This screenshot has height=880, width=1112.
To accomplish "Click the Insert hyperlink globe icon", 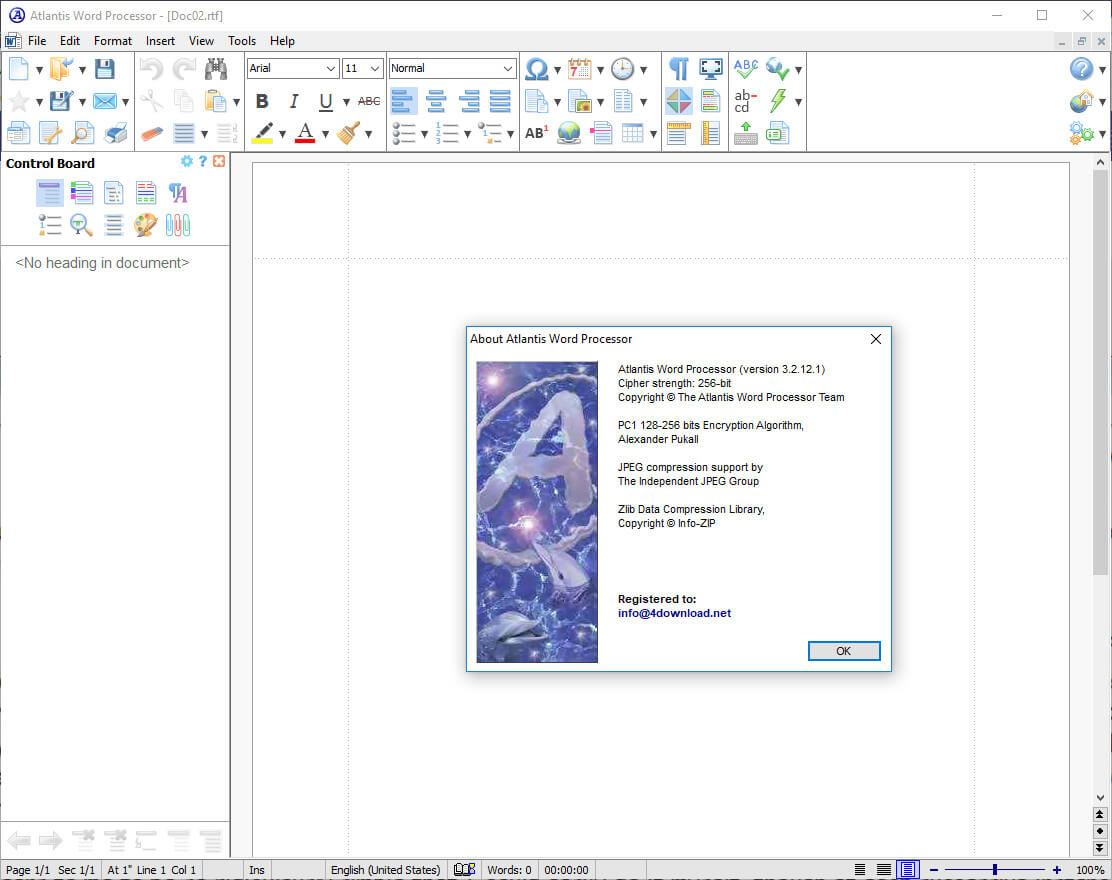I will pyautogui.click(x=569, y=133).
